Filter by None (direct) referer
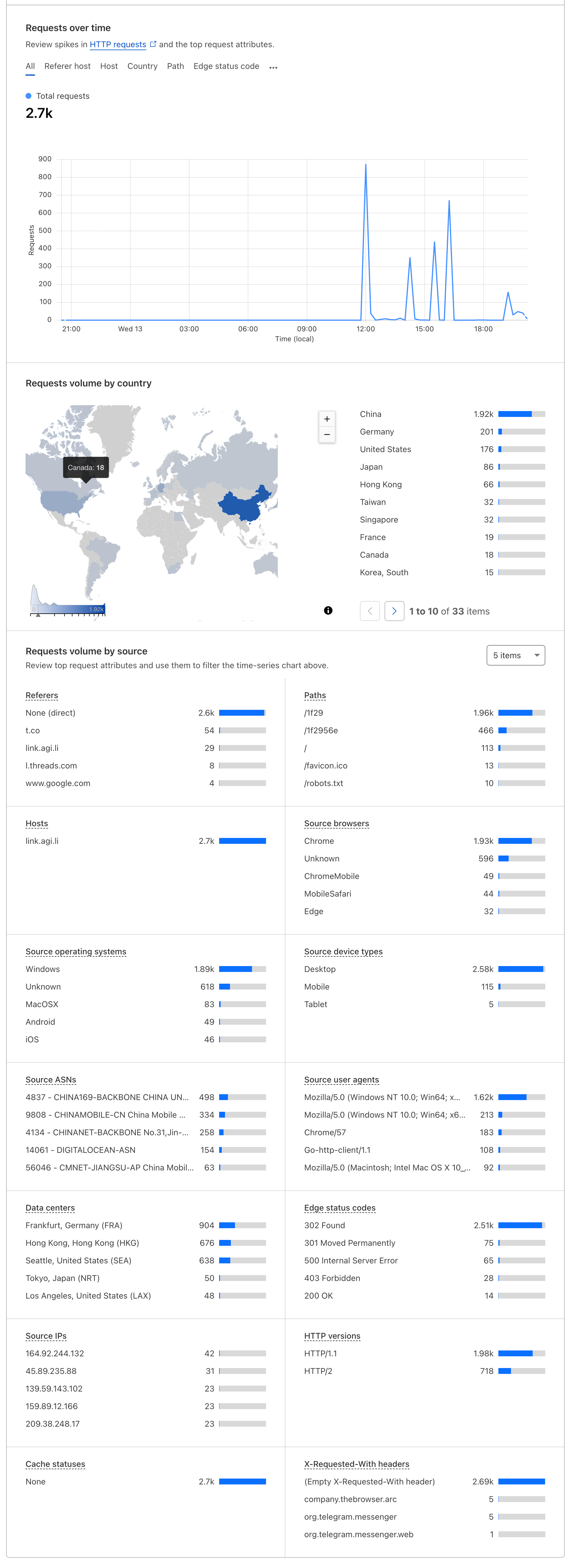The image size is (572, 1568). (x=145, y=713)
